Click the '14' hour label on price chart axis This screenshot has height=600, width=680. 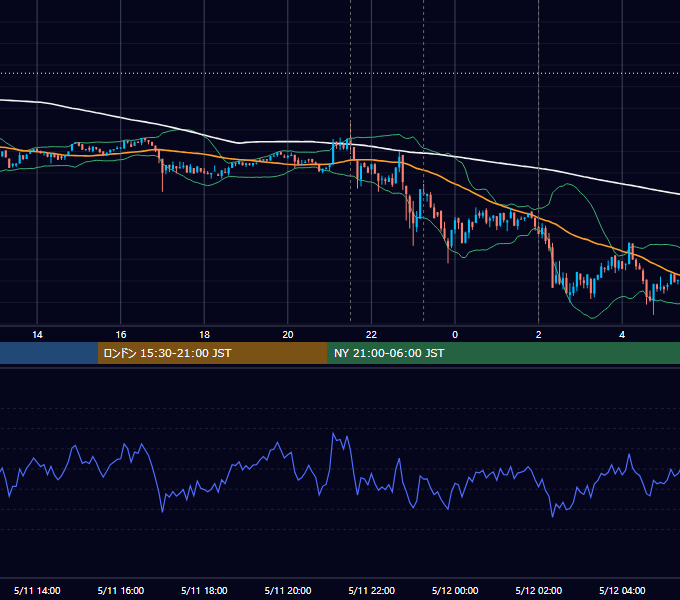click(x=37, y=335)
